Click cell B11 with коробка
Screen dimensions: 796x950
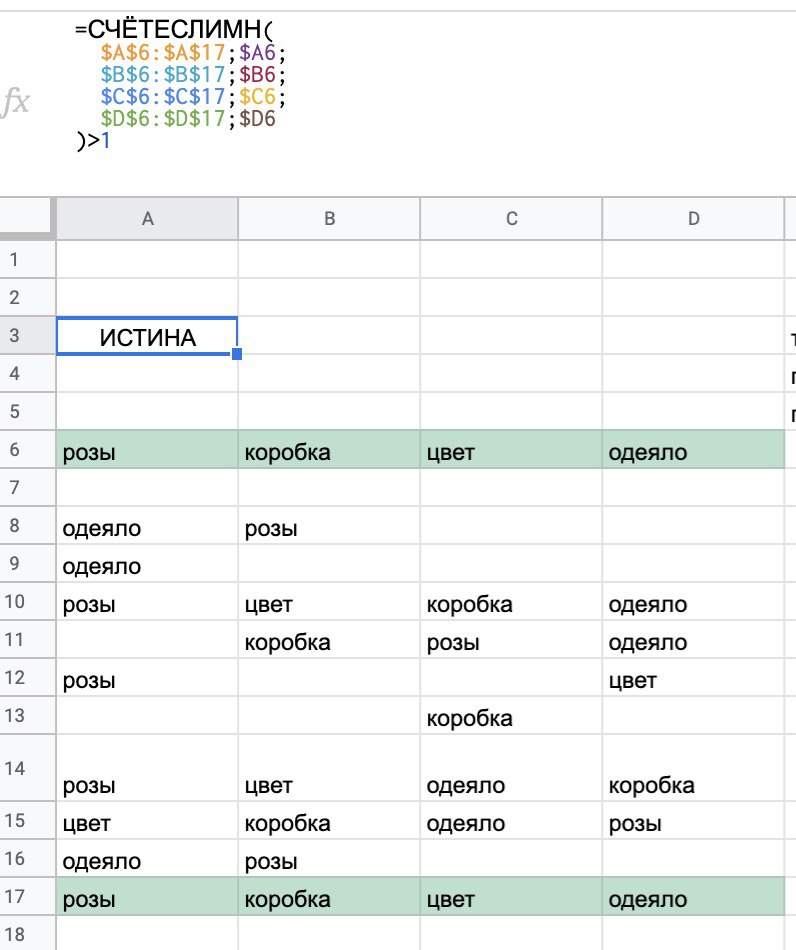(329, 640)
